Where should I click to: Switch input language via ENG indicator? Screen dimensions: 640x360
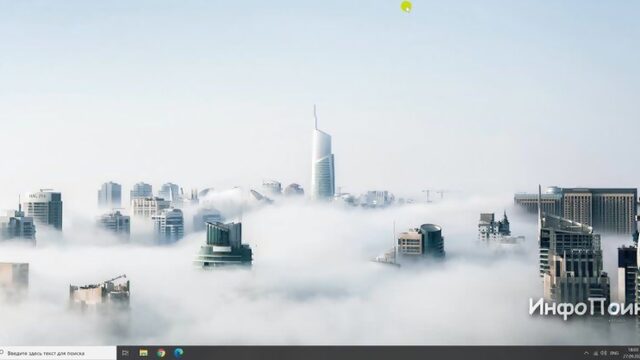(x=615, y=353)
